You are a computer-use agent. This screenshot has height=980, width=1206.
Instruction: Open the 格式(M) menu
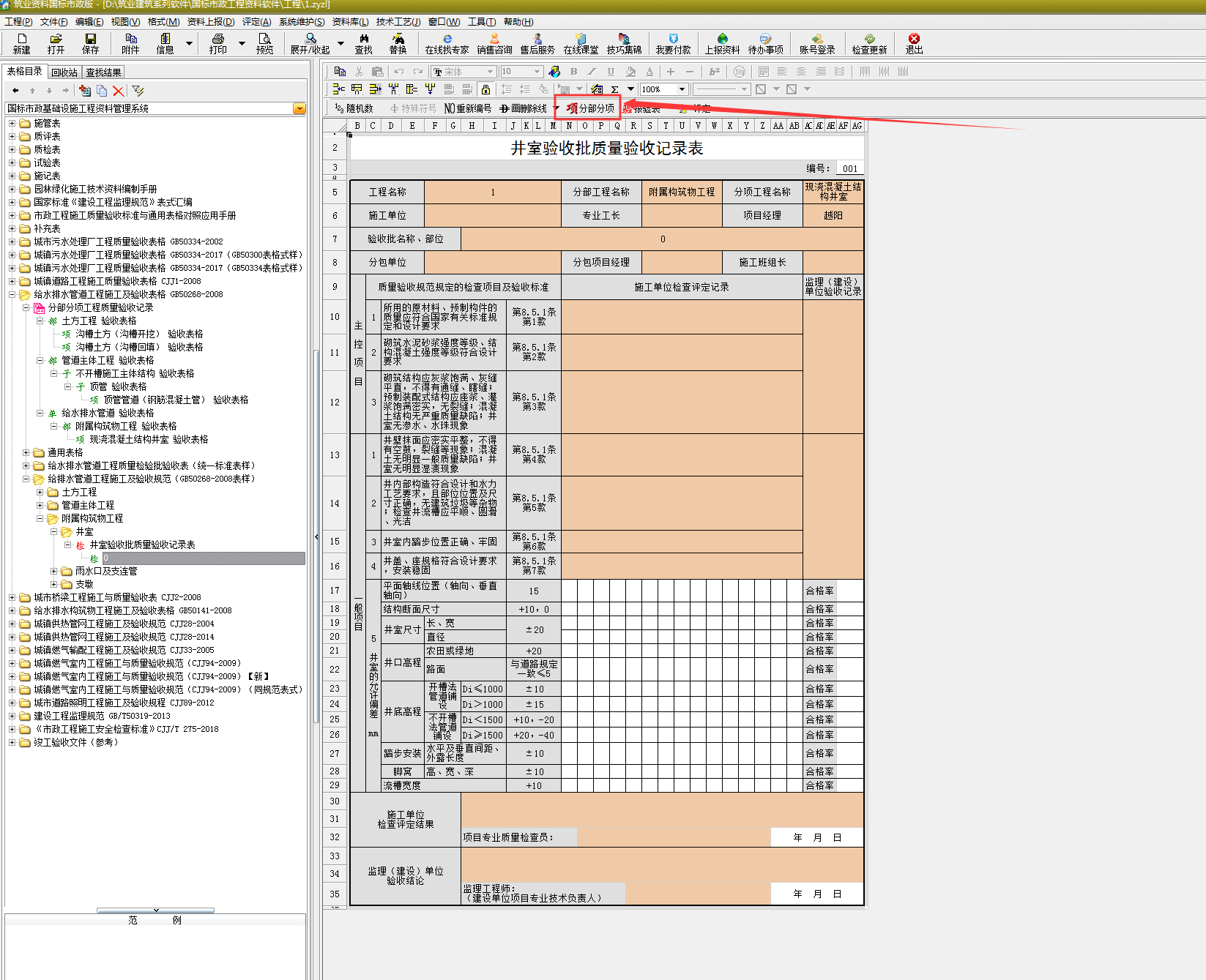coord(163,22)
